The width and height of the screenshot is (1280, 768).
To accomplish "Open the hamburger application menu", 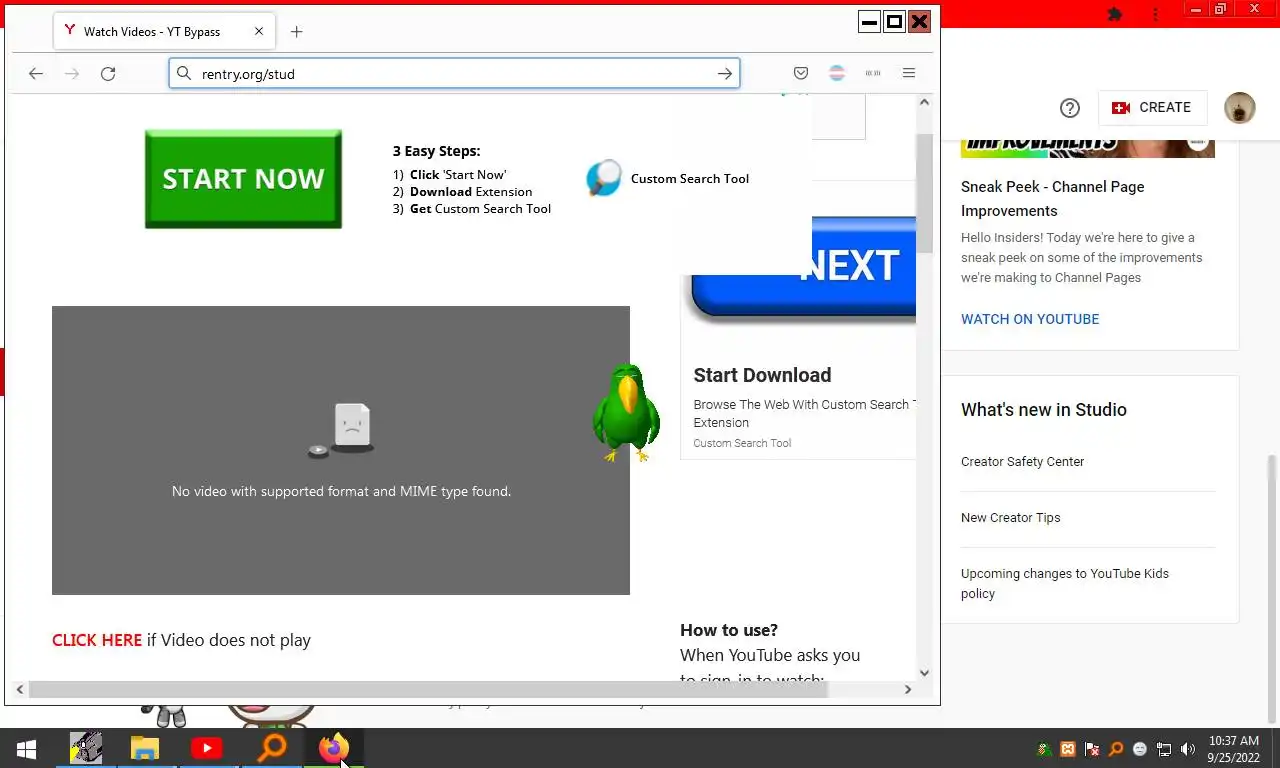I will coord(909,73).
